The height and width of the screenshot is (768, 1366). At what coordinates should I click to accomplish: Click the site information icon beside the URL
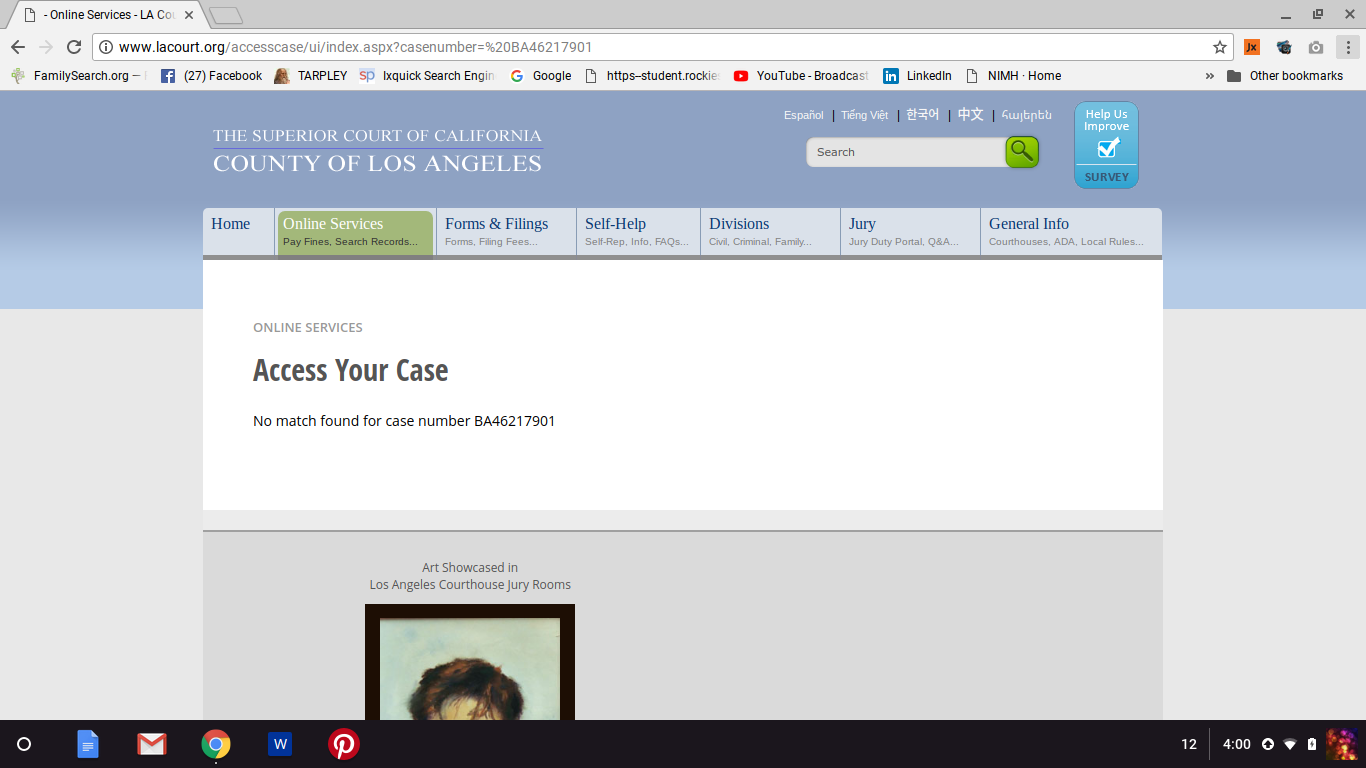click(x=106, y=47)
